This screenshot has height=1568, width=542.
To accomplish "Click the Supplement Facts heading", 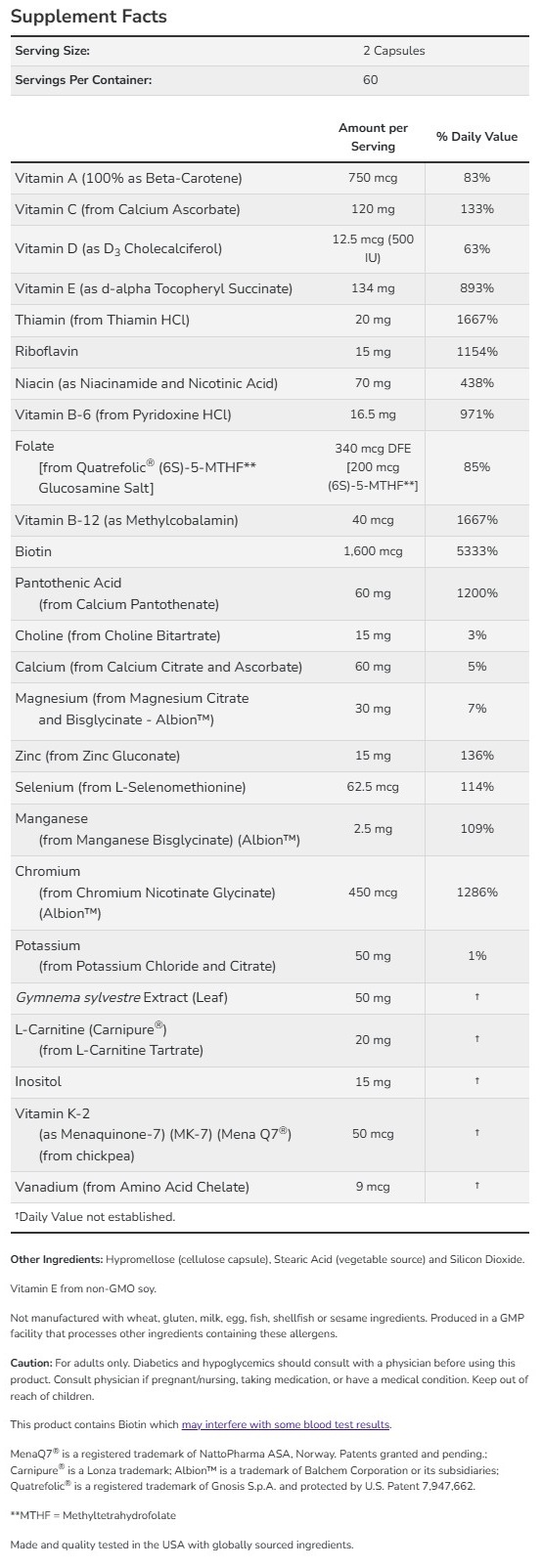I will (x=89, y=17).
